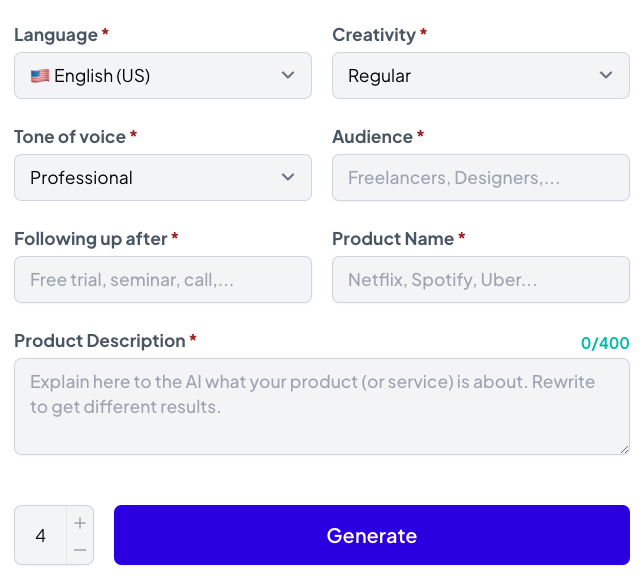This screenshot has width=644, height=586.
Task: Click the Creativity dropdown chevron arrow
Action: click(x=606, y=76)
